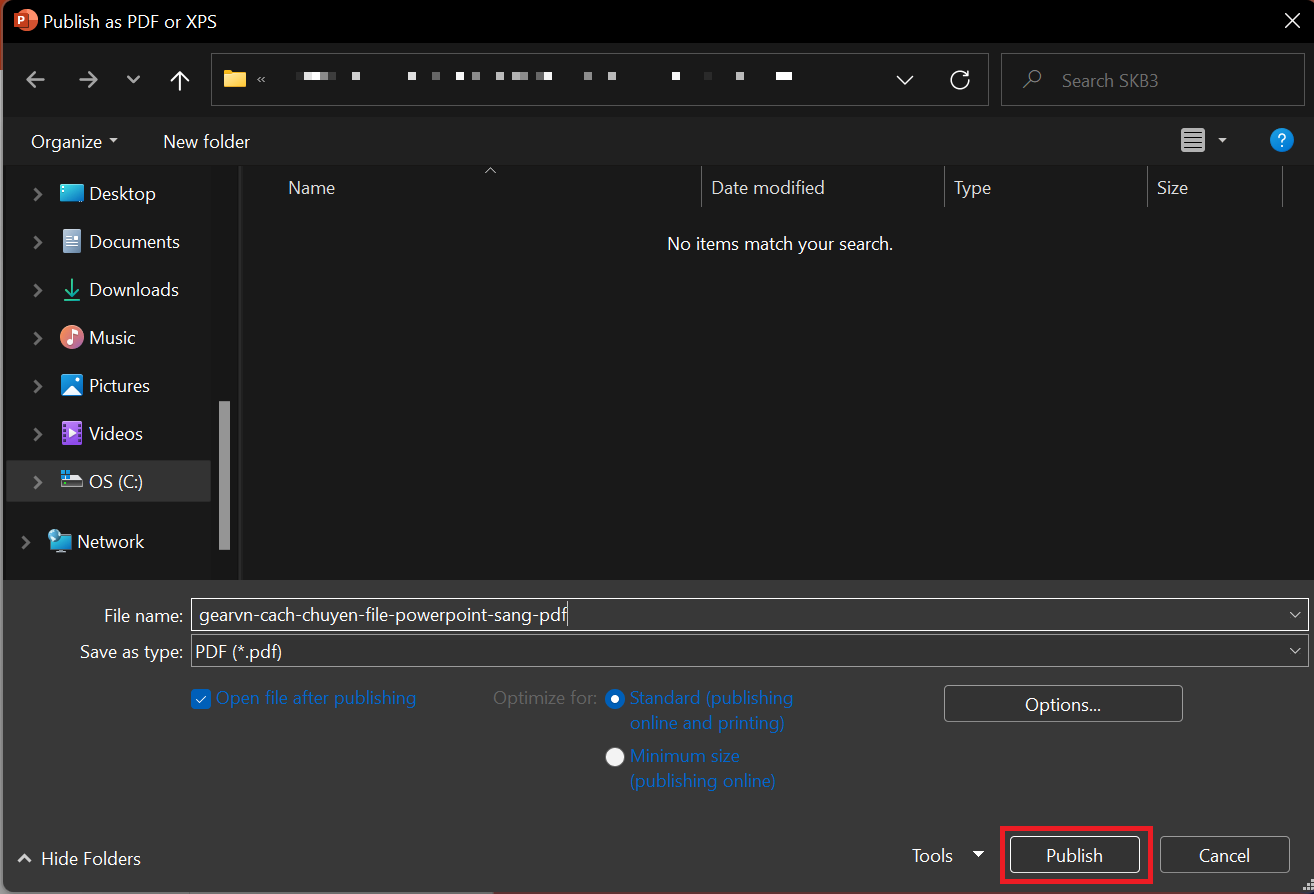Open the File name dropdown arrow
The height and width of the screenshot is (894, 1314).
click(1296, 615)
